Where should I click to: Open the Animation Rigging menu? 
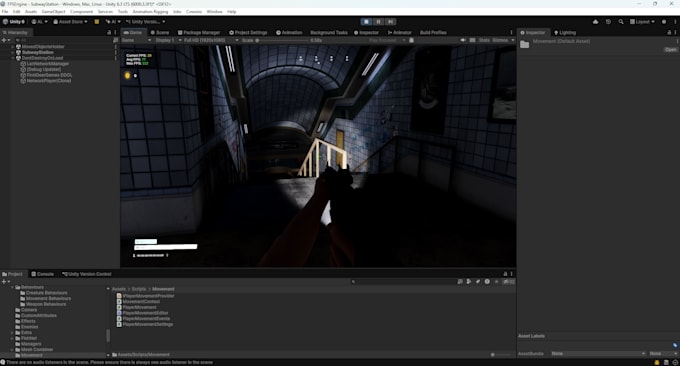coord(150,12)
